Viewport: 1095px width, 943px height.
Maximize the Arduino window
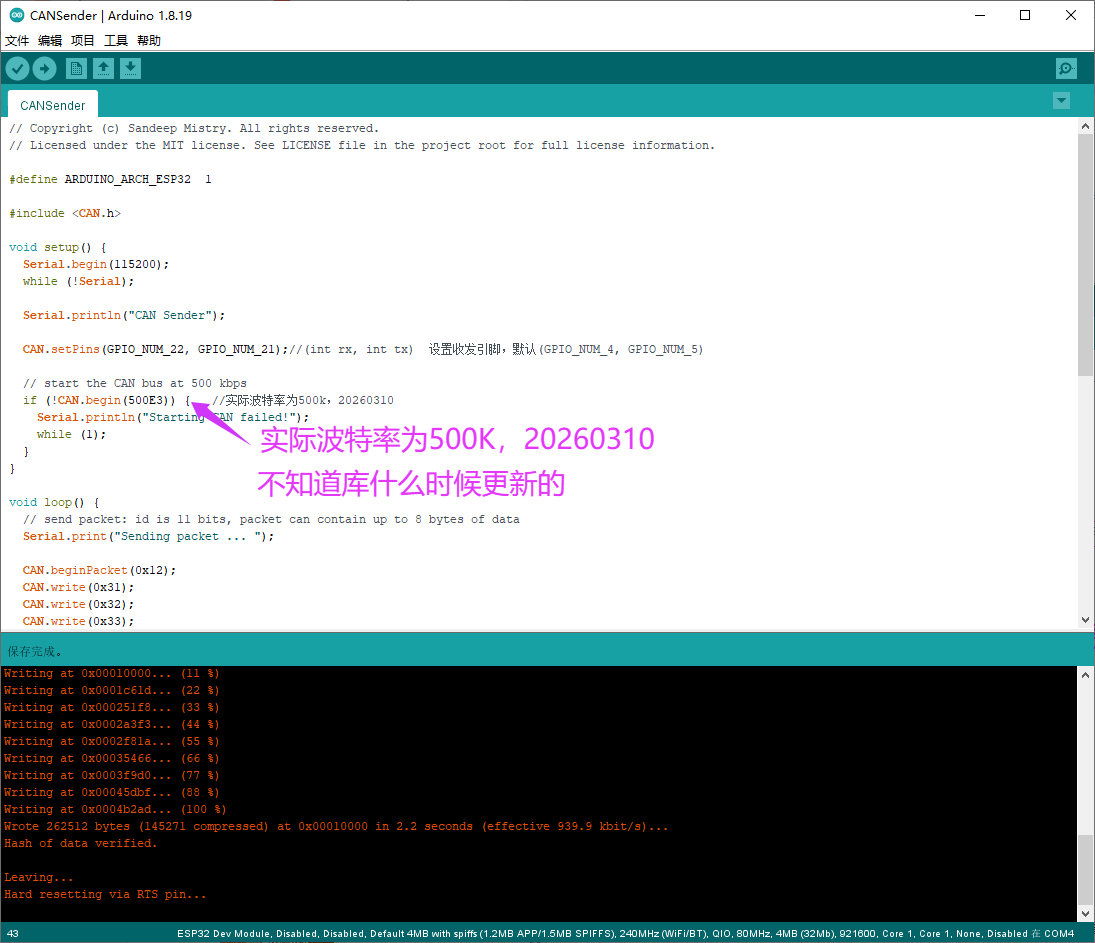tap(1025, 15)
